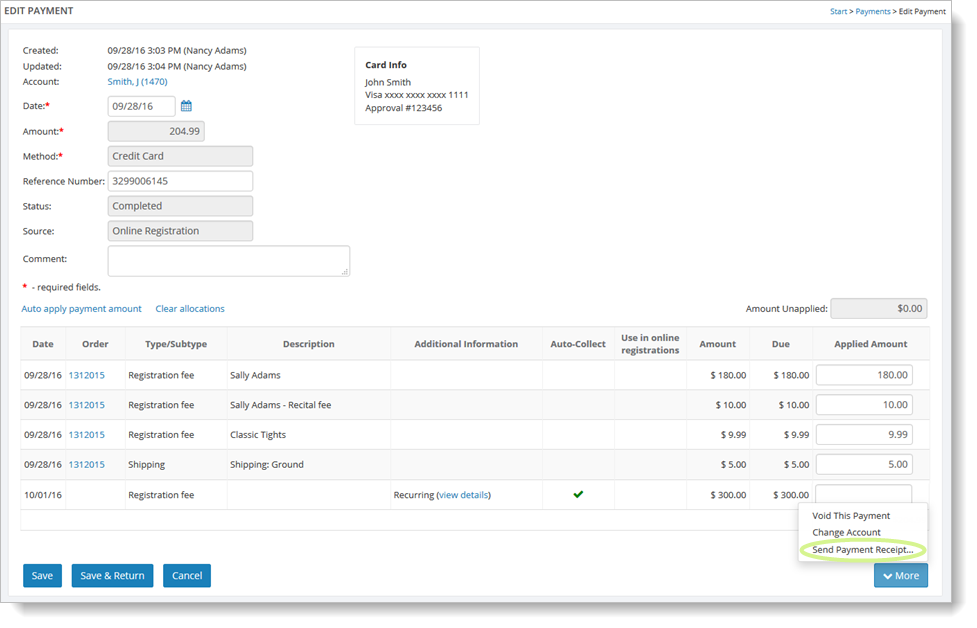Screen dimensions: 977x628
Task: Choose Change Account from menu
Action: [846, 533]
